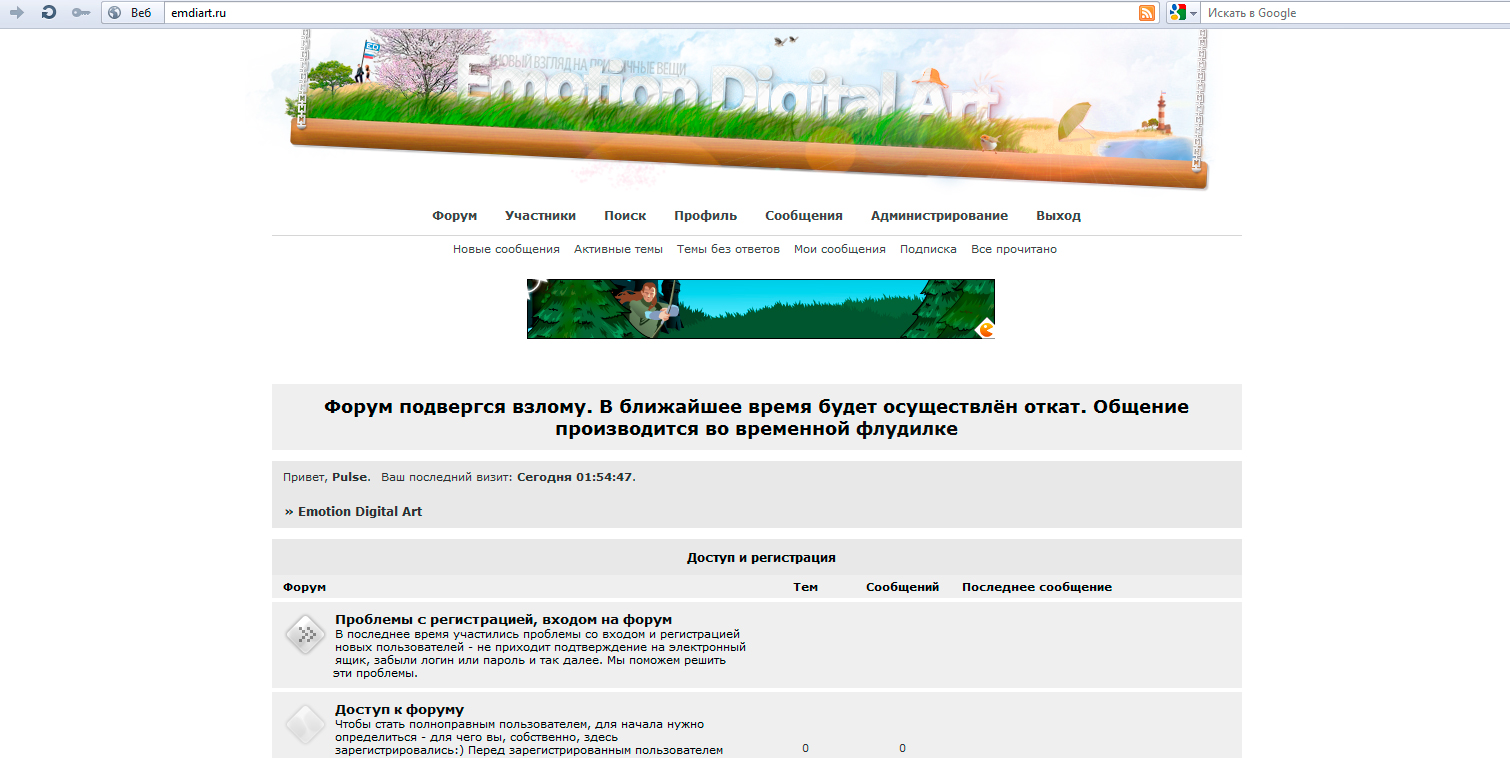Click the 'Форум подвергся взлому' announcement text
This screenshot has height=758, width=1510.
(757, 418)
